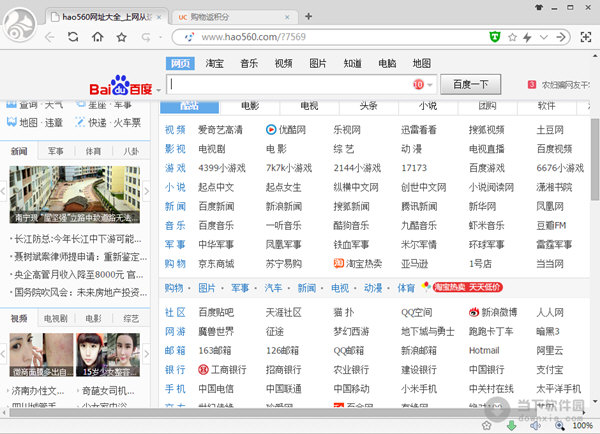Select the 网页 search category tab
The image size is (600, 434).
[x=180, y=63]
